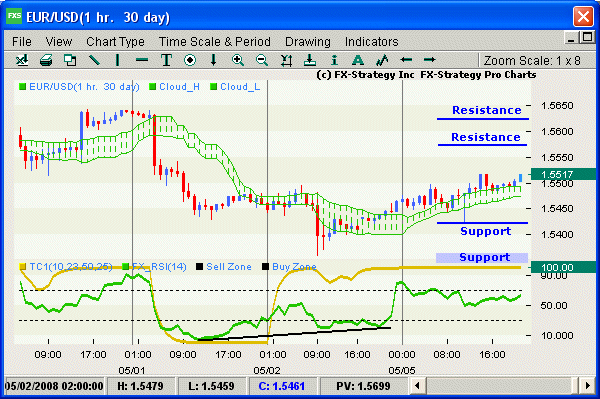Open the Indicators menu
Screen dimensions: 600x399
tap(371, 41)
